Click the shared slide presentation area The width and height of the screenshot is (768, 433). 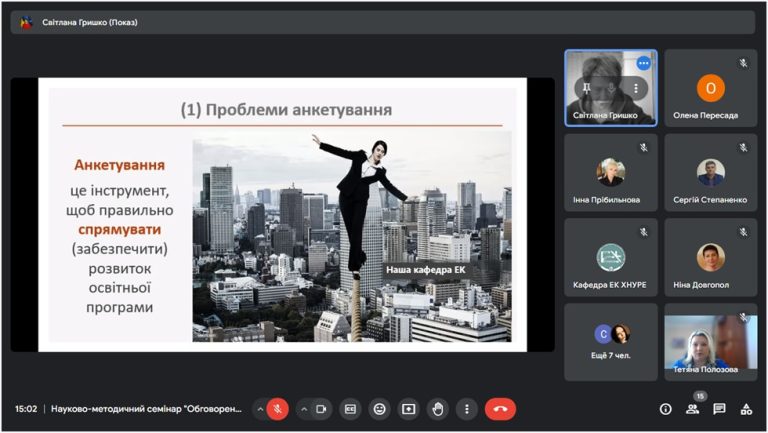283,215
